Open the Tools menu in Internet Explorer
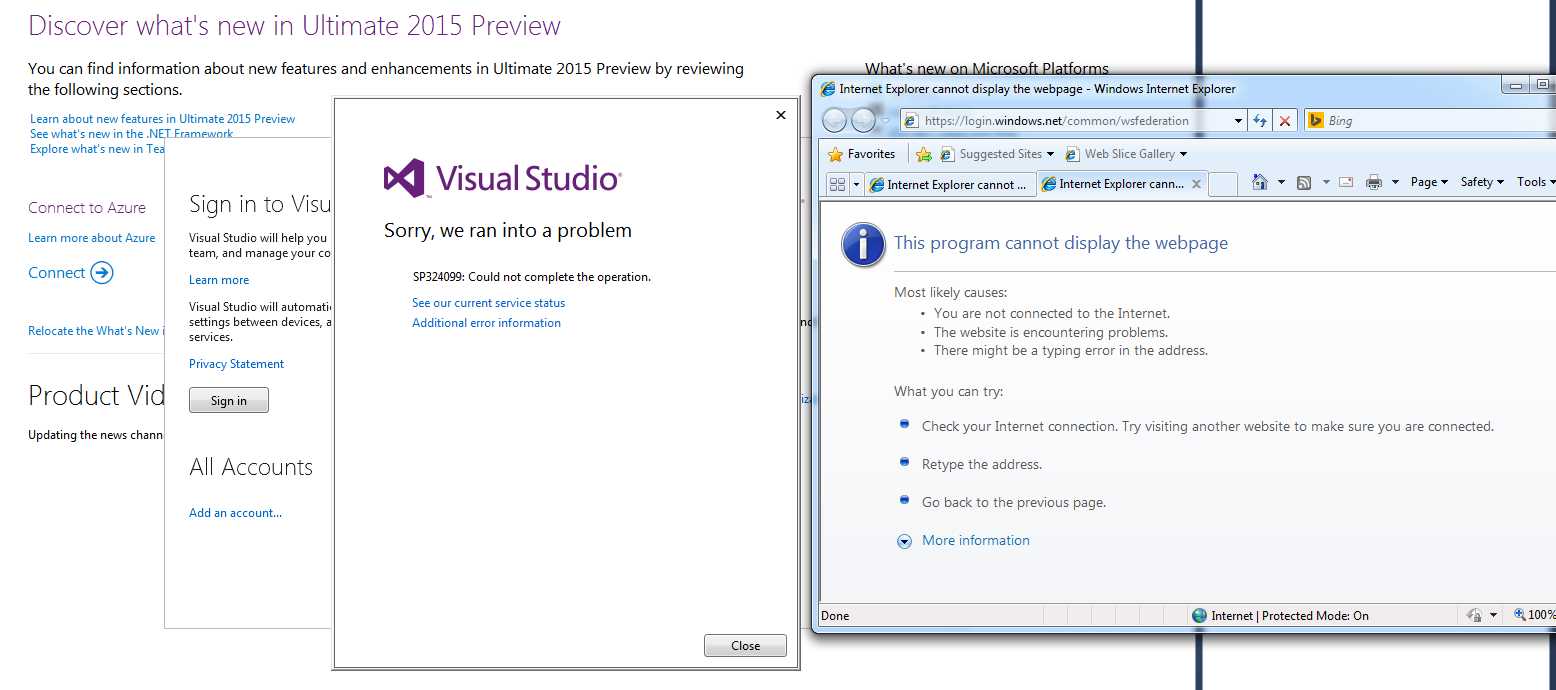This screenshot has width=1556, height=690. click(x=1535, y=182)
